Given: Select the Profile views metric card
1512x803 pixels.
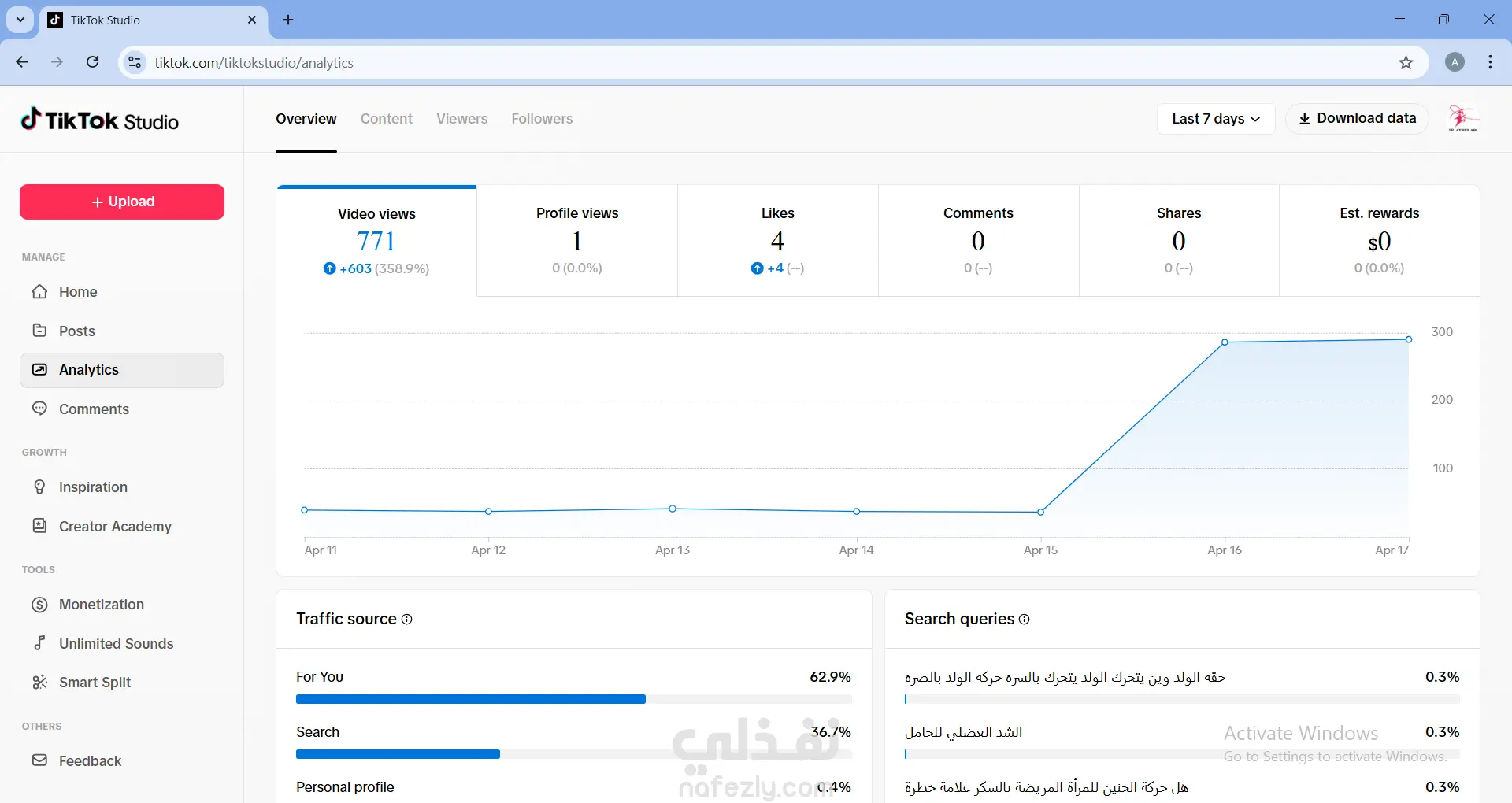Looking at the screenshot, I should (577, 241).
